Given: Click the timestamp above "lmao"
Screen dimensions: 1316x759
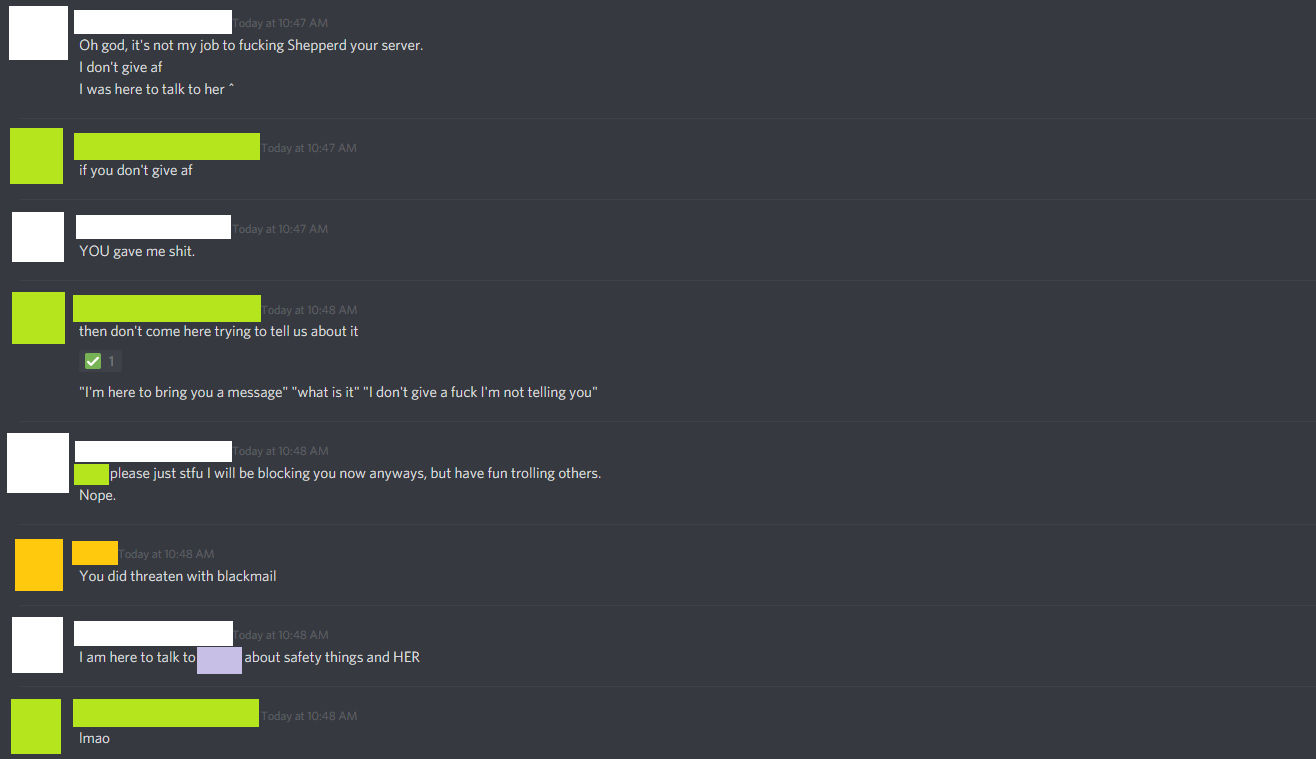Looking at the screenshot, I should pos(309,716).
